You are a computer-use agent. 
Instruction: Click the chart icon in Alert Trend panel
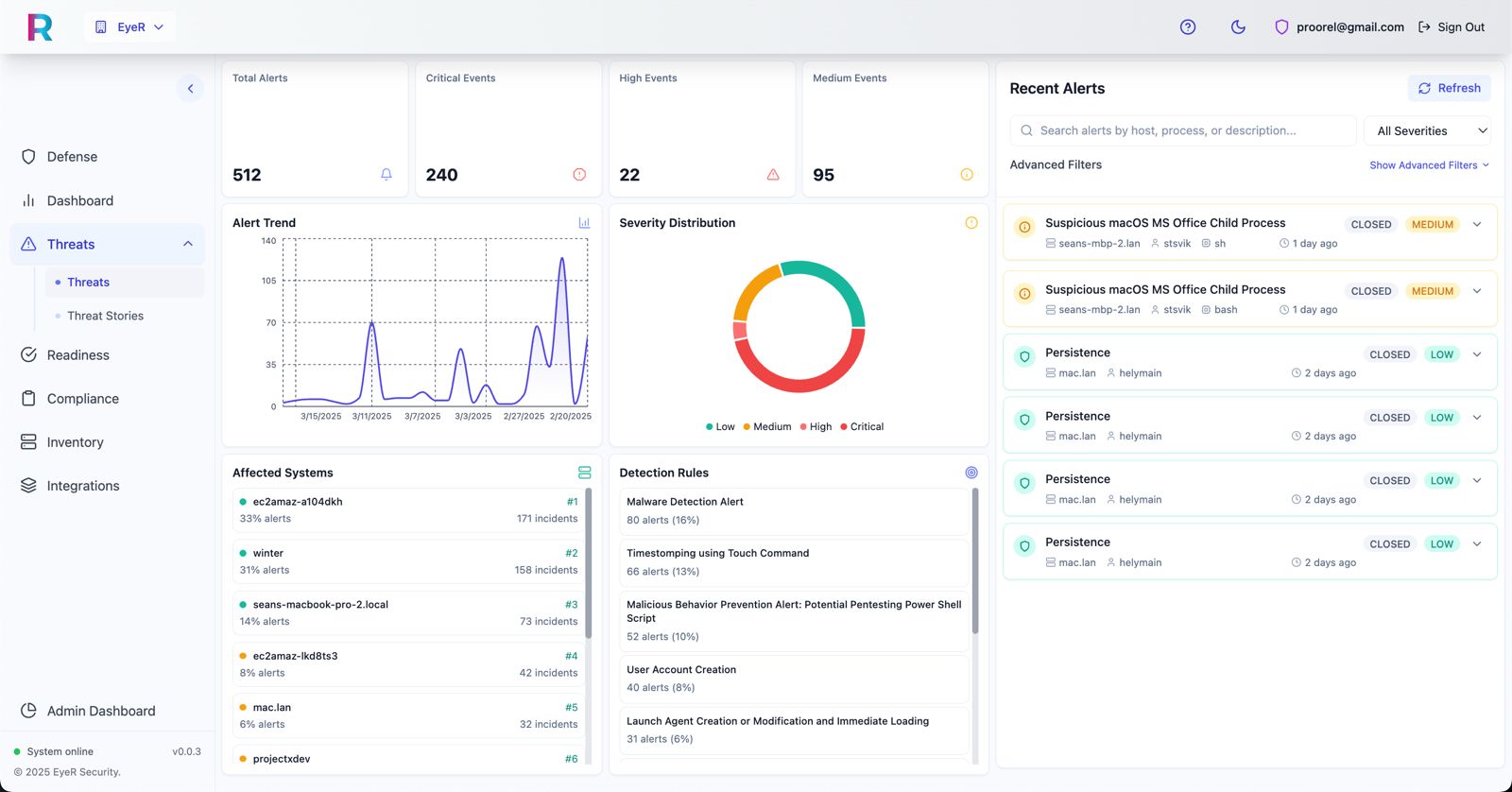(x=584, y=223)
